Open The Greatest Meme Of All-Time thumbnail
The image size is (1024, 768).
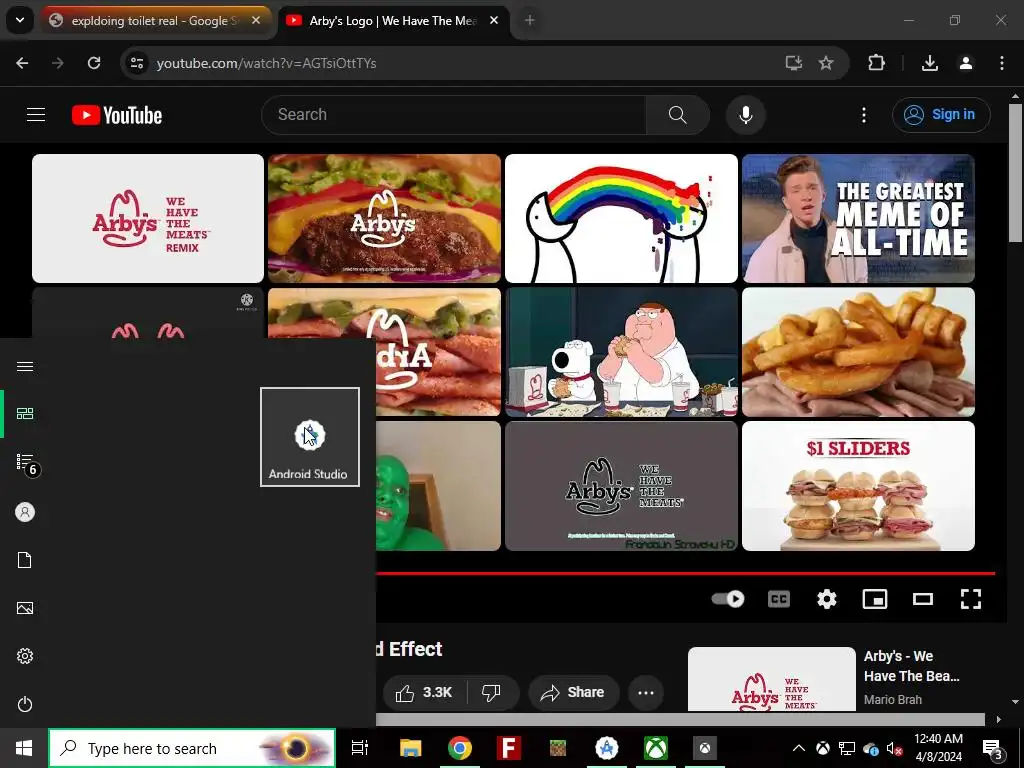[858, 218]
